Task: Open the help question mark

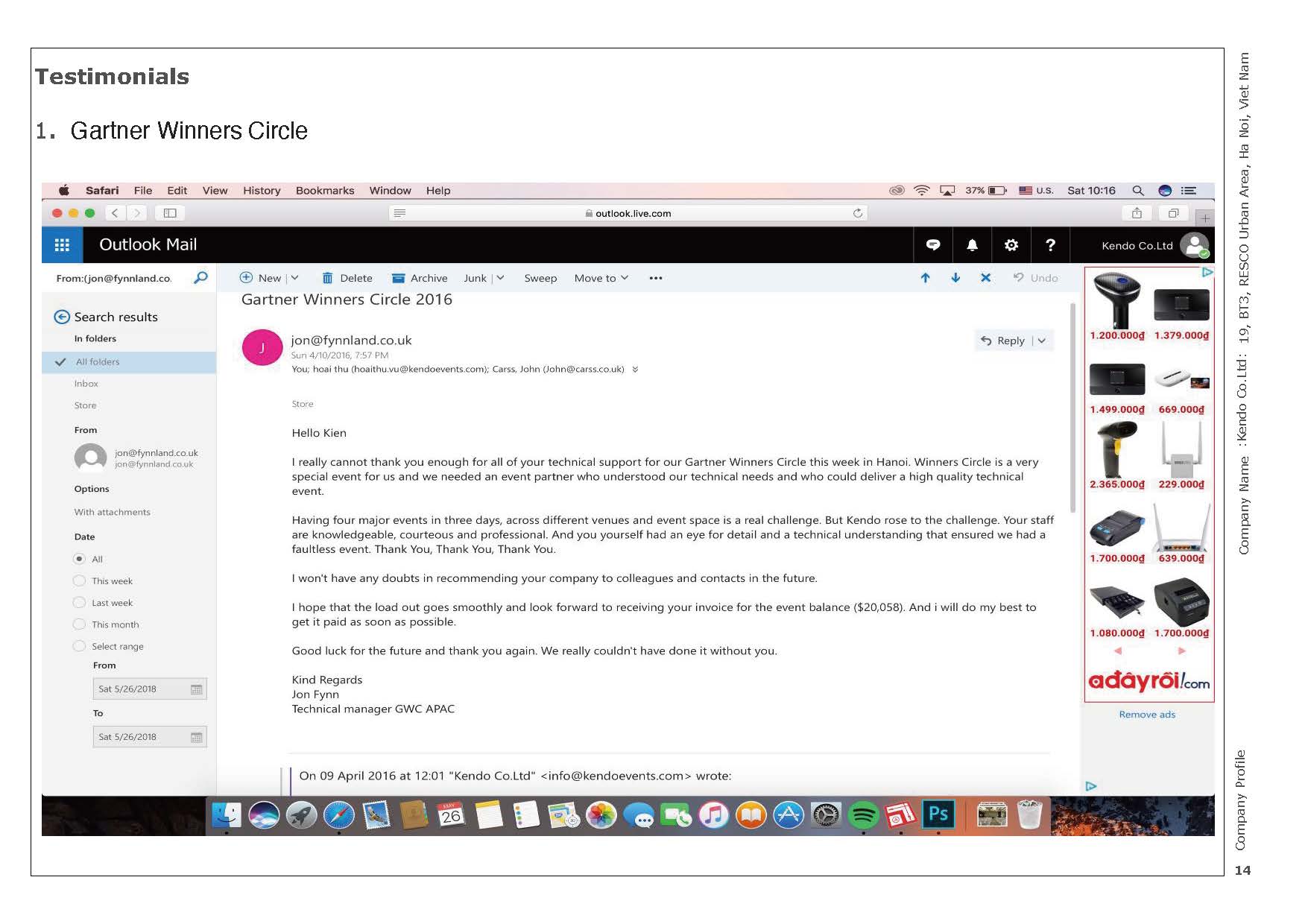Action: pos(1050,245)
